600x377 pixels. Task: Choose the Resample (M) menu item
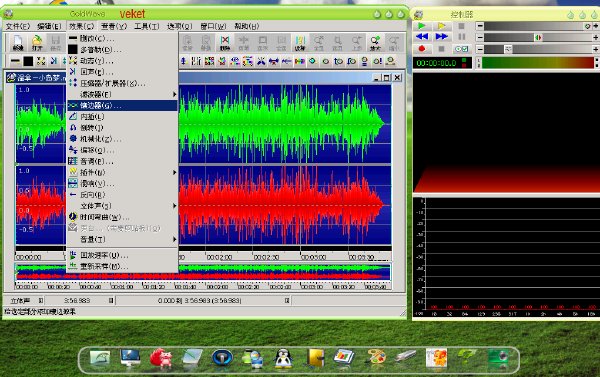tap(122, 266)
